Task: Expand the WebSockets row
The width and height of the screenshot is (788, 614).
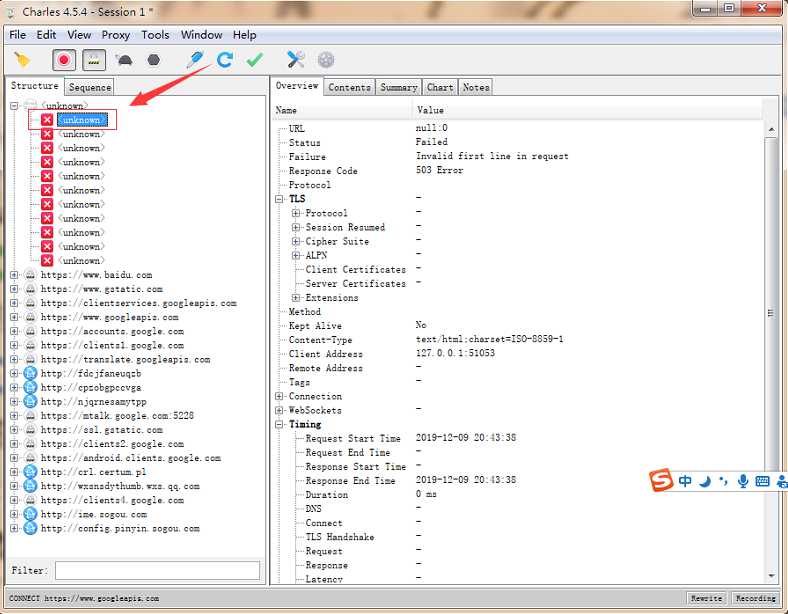Action: (279, 410)
